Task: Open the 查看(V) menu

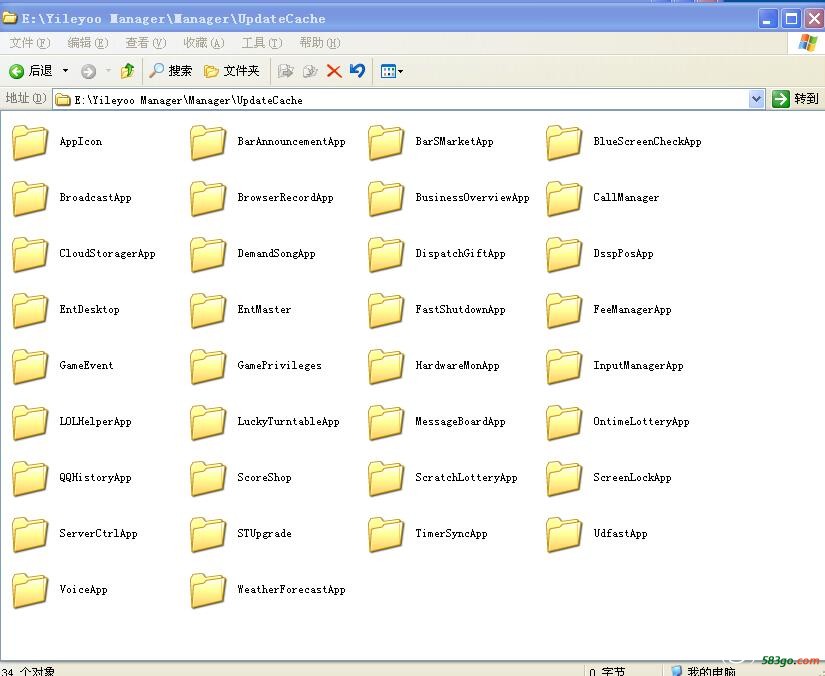Action: tap(145, 43)
